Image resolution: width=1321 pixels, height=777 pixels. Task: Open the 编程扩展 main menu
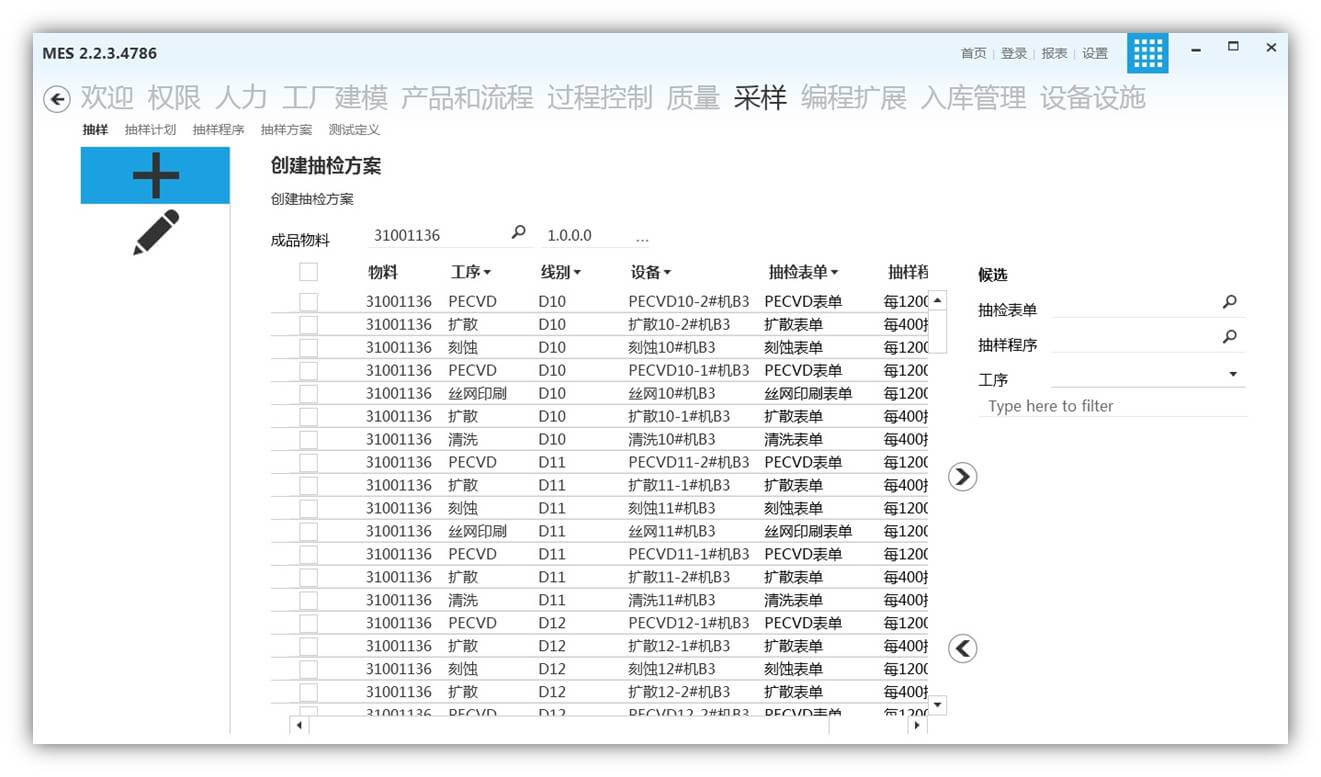(853, 98)
